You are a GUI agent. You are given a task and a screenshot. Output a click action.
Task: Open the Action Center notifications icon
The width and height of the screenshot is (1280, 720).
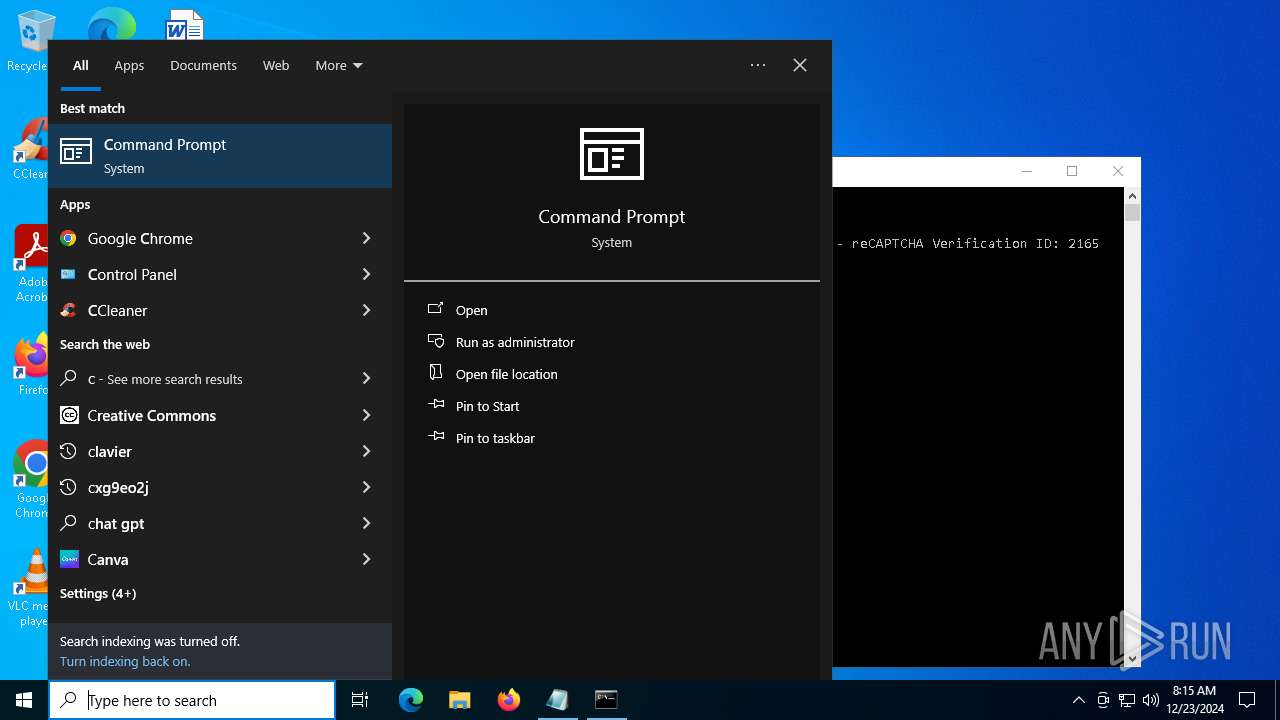click(1247, 700)
